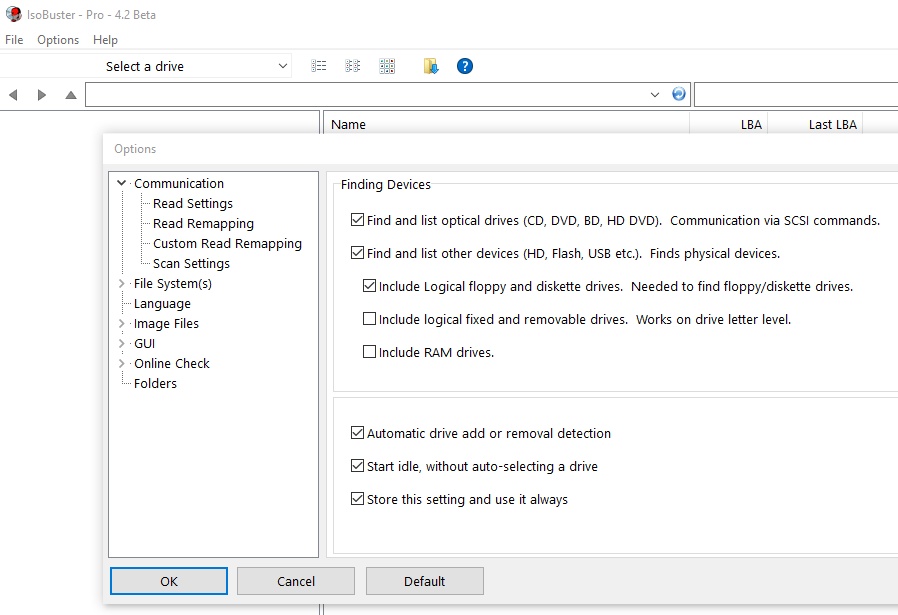Screen dimensions: 898x615
Task: Click Default button to reset options
Action: (x=424, y=581)
